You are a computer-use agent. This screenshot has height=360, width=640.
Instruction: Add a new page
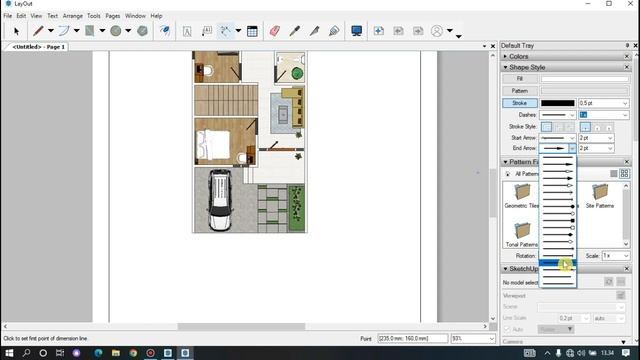pos(378,31)
